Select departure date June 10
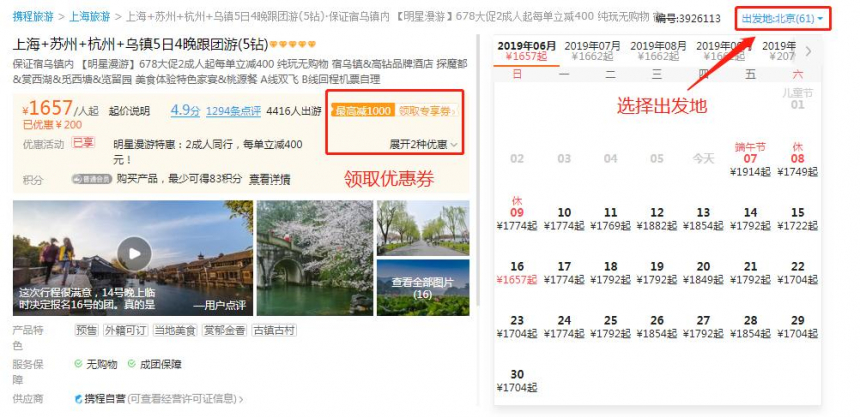 (564, 218)
